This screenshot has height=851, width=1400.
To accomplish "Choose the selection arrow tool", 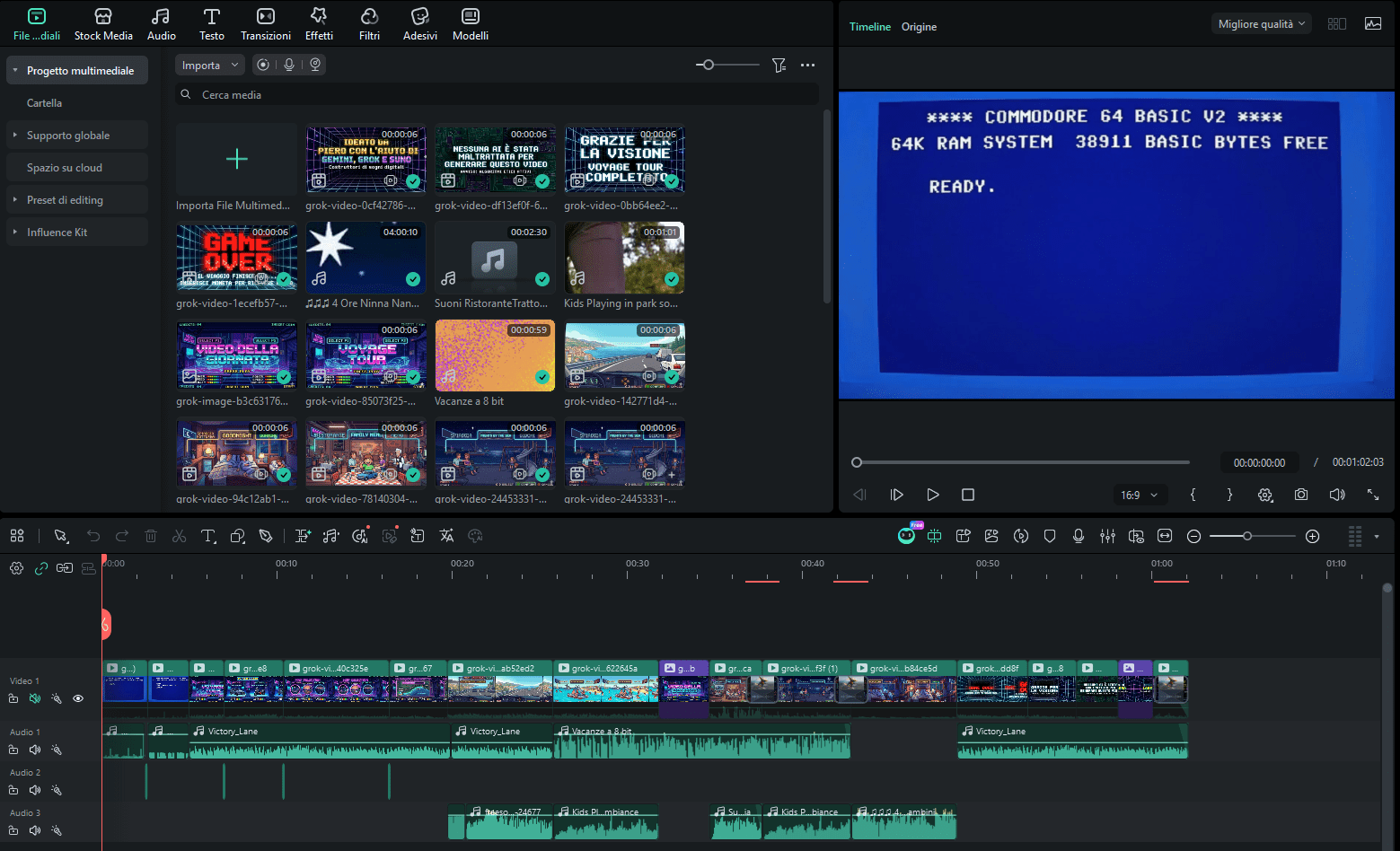I will (61, 536).
